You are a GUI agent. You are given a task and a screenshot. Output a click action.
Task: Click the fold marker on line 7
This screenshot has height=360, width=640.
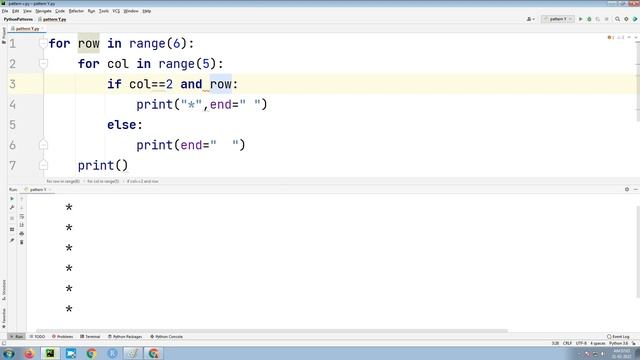[43, 165]
